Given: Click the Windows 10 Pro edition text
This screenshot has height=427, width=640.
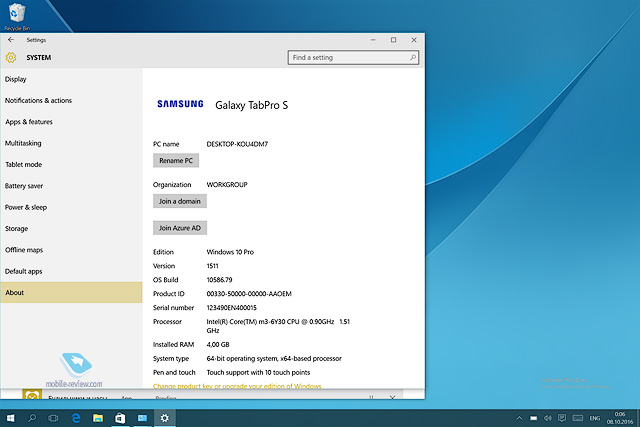Looking at the screenshot, I should coord(230,252).
